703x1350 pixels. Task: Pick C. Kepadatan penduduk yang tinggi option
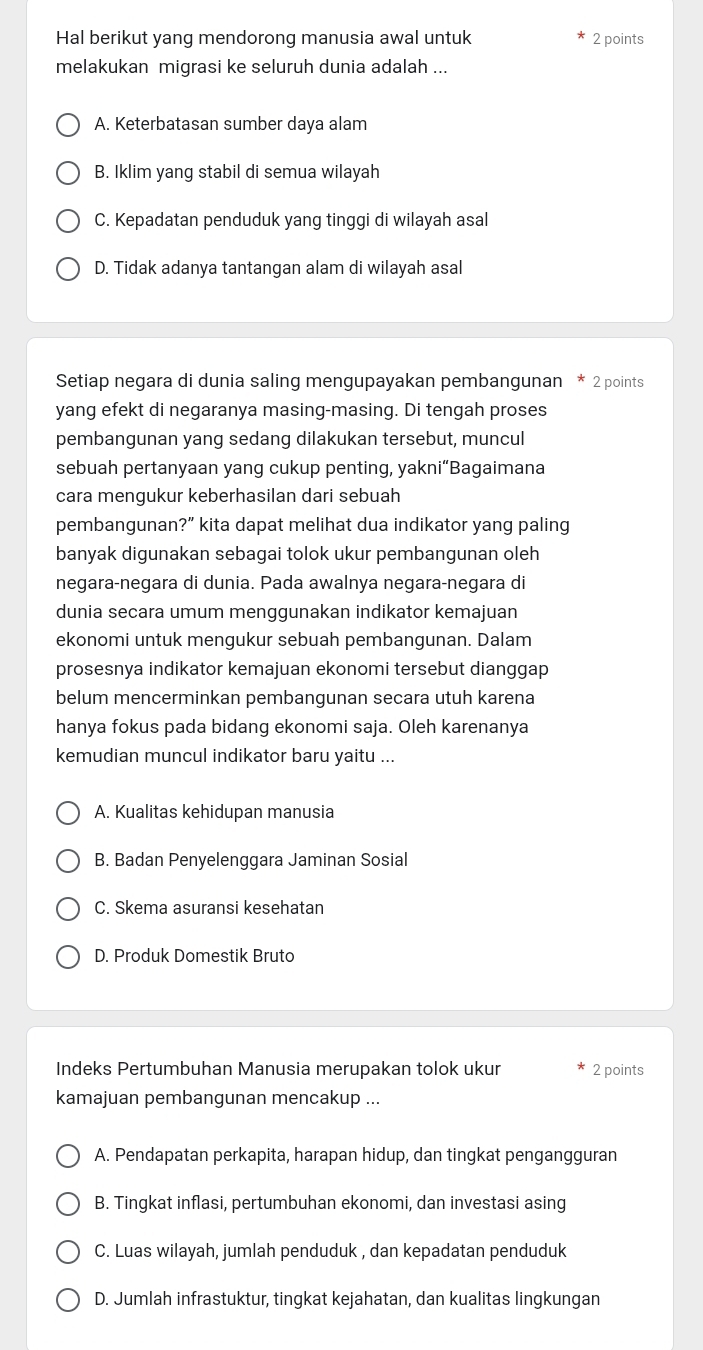[x=68, y=221]
